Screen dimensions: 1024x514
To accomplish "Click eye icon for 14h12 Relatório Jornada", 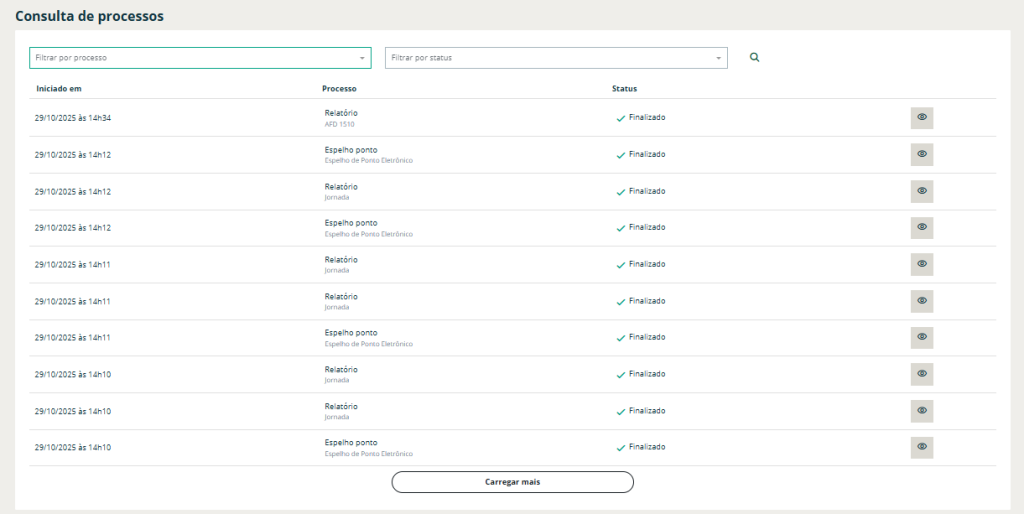I will click(x=921, y=191).
